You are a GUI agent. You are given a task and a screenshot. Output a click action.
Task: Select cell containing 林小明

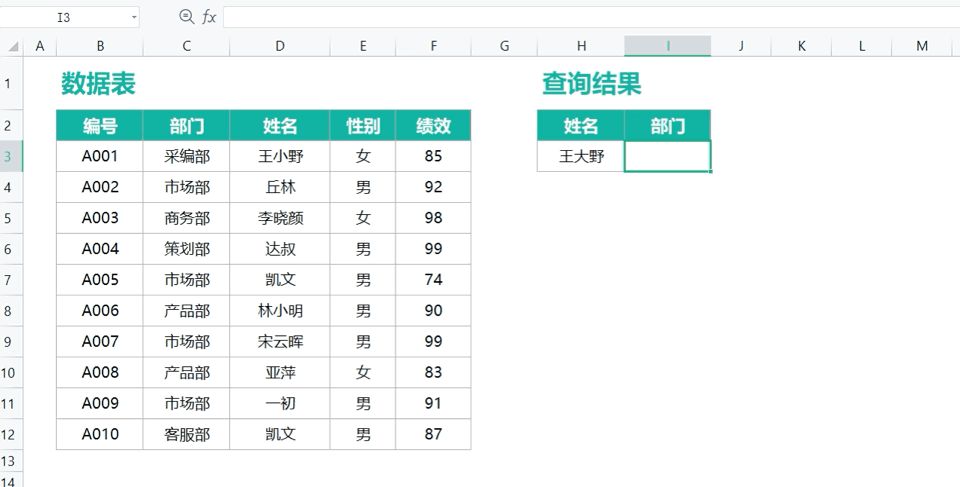[280, 311]
